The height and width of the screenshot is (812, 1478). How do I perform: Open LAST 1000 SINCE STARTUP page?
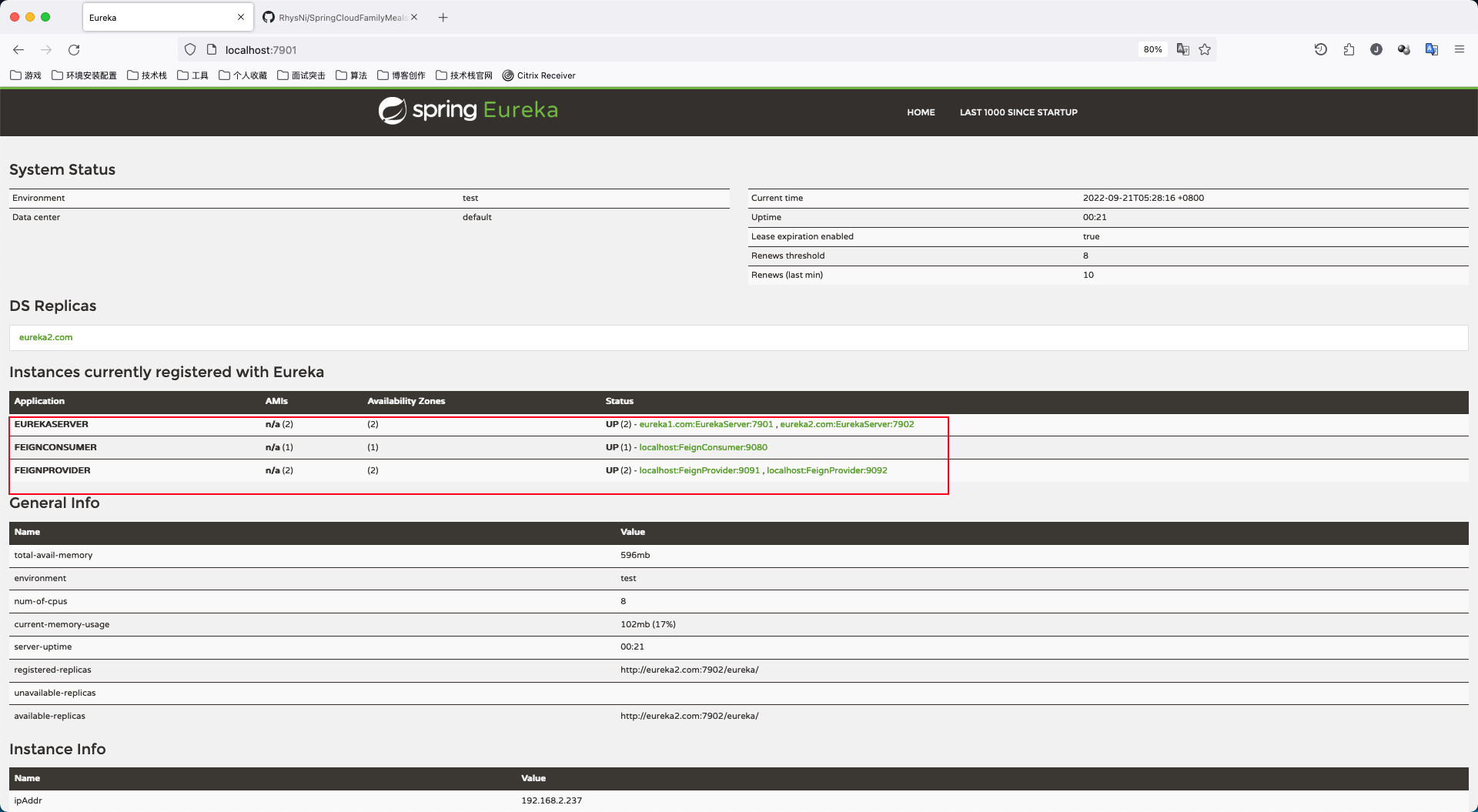[1018, 112]
